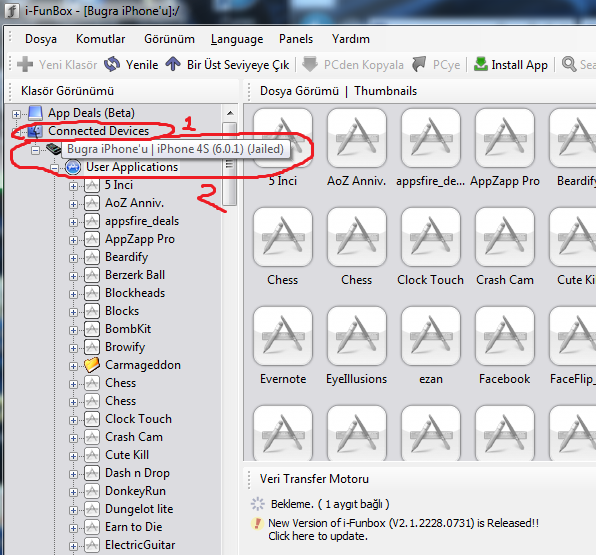Select Blockheads in the folder tree
The width and height of the screenshot is (596, 555).
[135, 293]
